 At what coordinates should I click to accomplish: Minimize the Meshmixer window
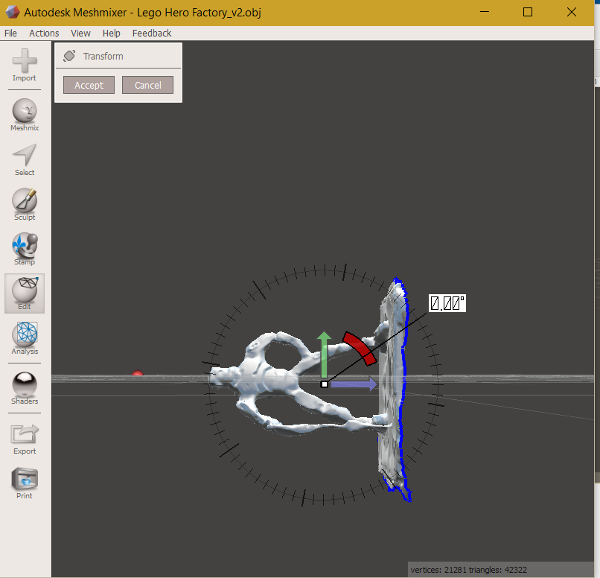point(484,12)
